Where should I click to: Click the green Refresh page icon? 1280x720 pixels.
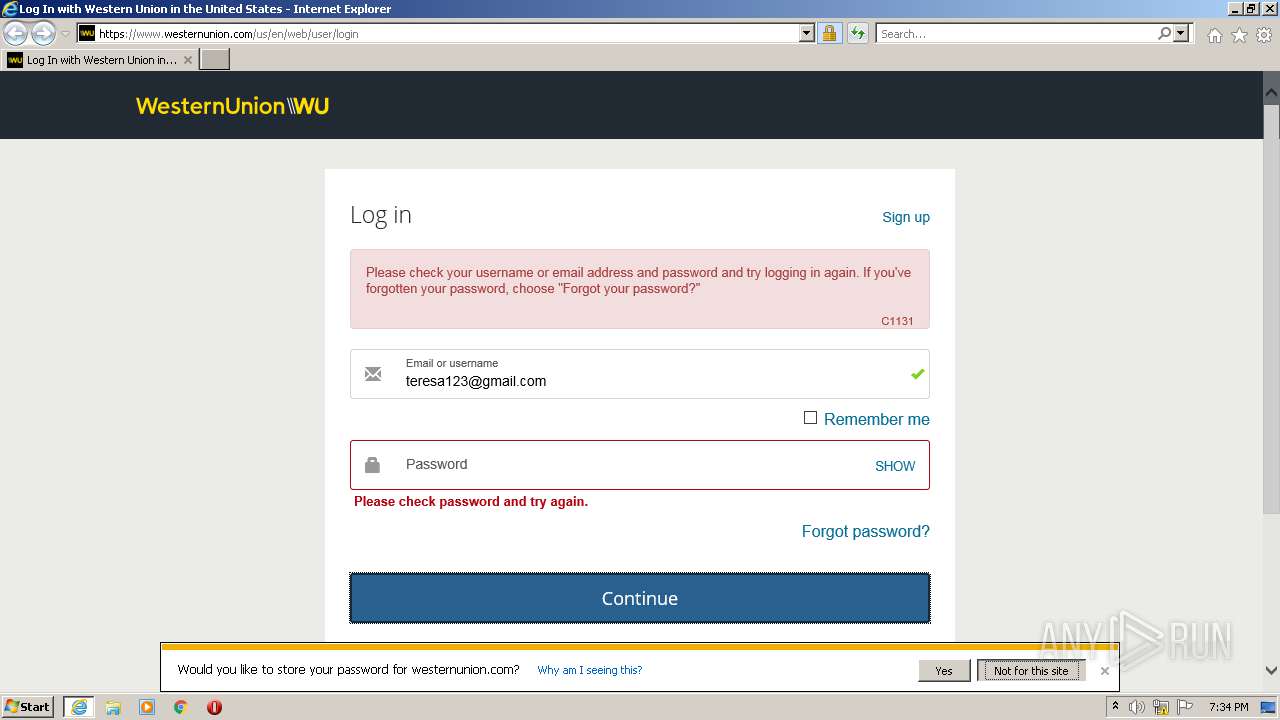click(858, 33)
